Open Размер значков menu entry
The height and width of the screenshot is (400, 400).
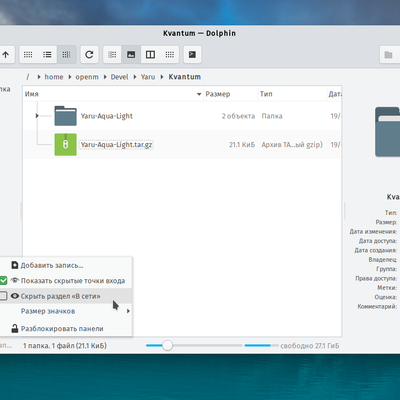click(x=66, y=311)
